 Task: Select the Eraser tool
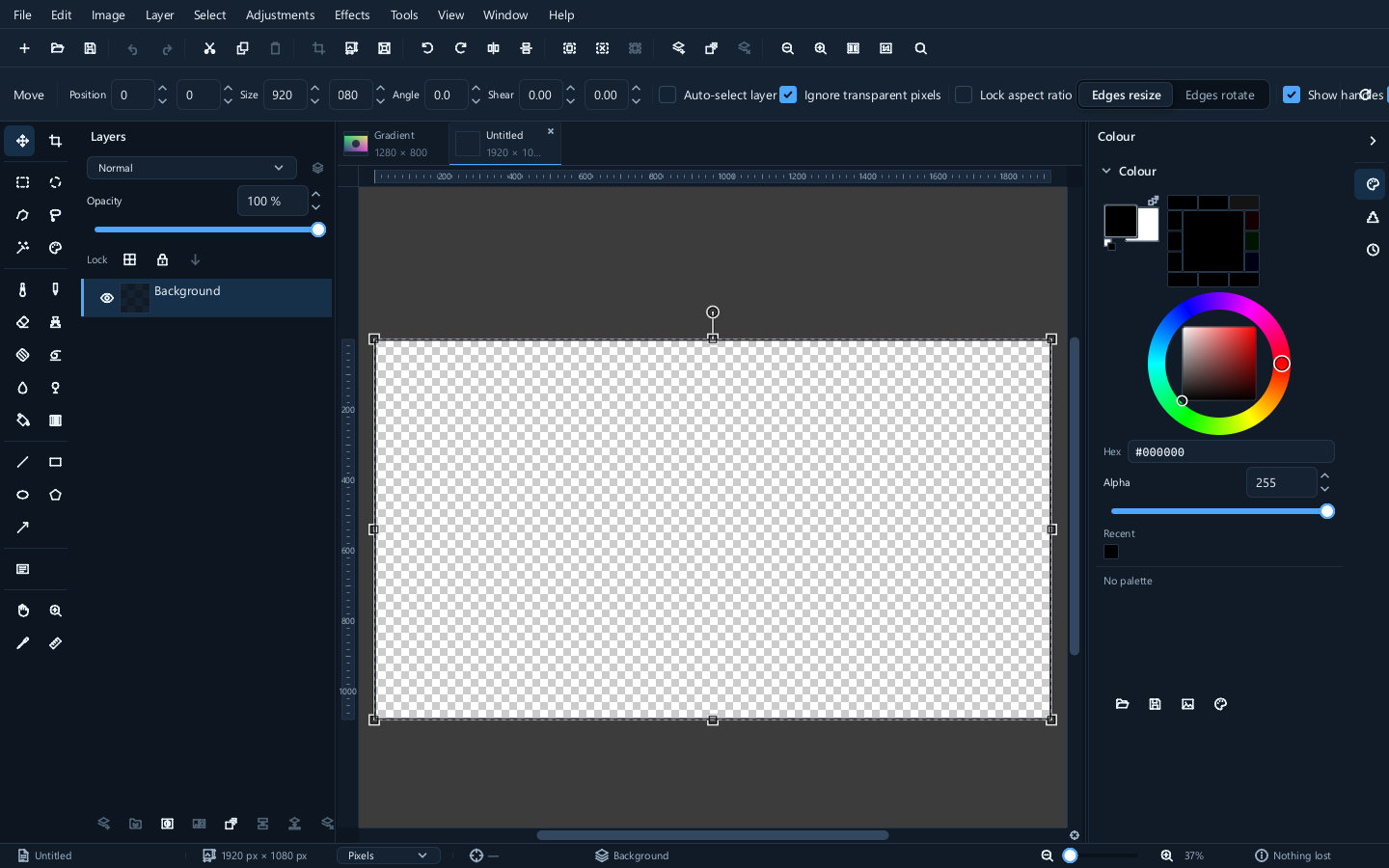tap(22, 322)
